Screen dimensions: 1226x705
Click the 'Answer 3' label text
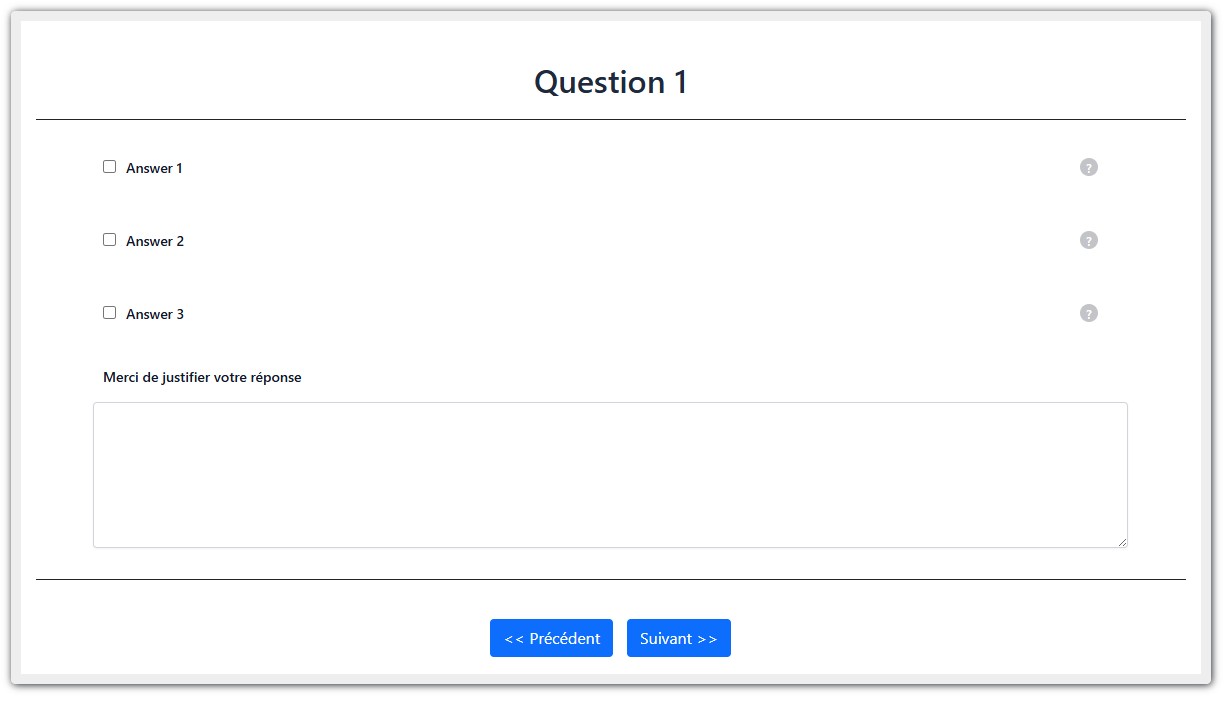155,314
